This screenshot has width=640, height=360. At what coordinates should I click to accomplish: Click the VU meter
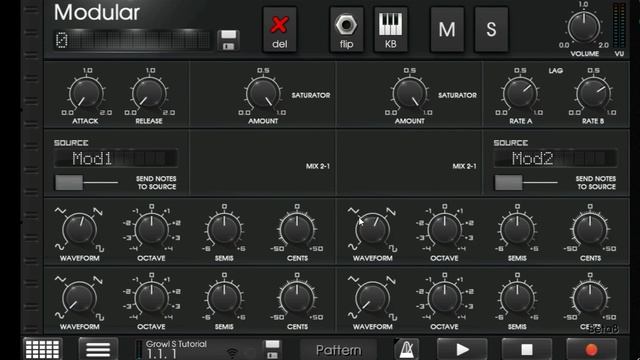(x=619, y=26)
